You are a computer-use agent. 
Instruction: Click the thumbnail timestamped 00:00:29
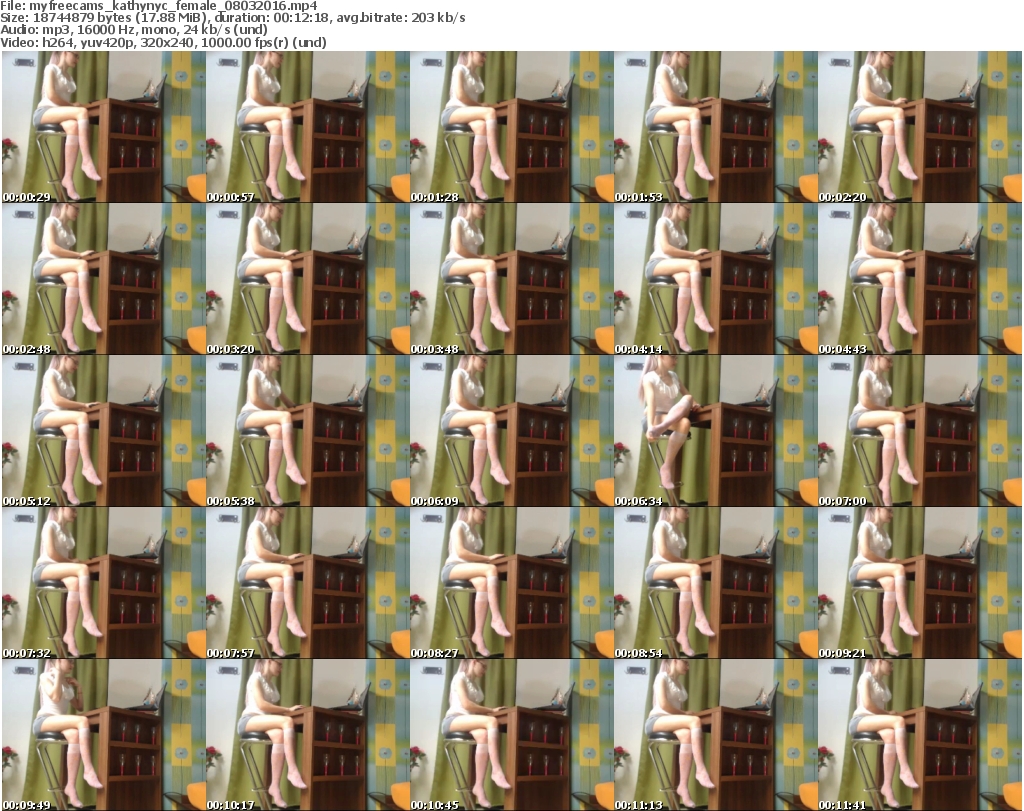click(x=102, y=127)
